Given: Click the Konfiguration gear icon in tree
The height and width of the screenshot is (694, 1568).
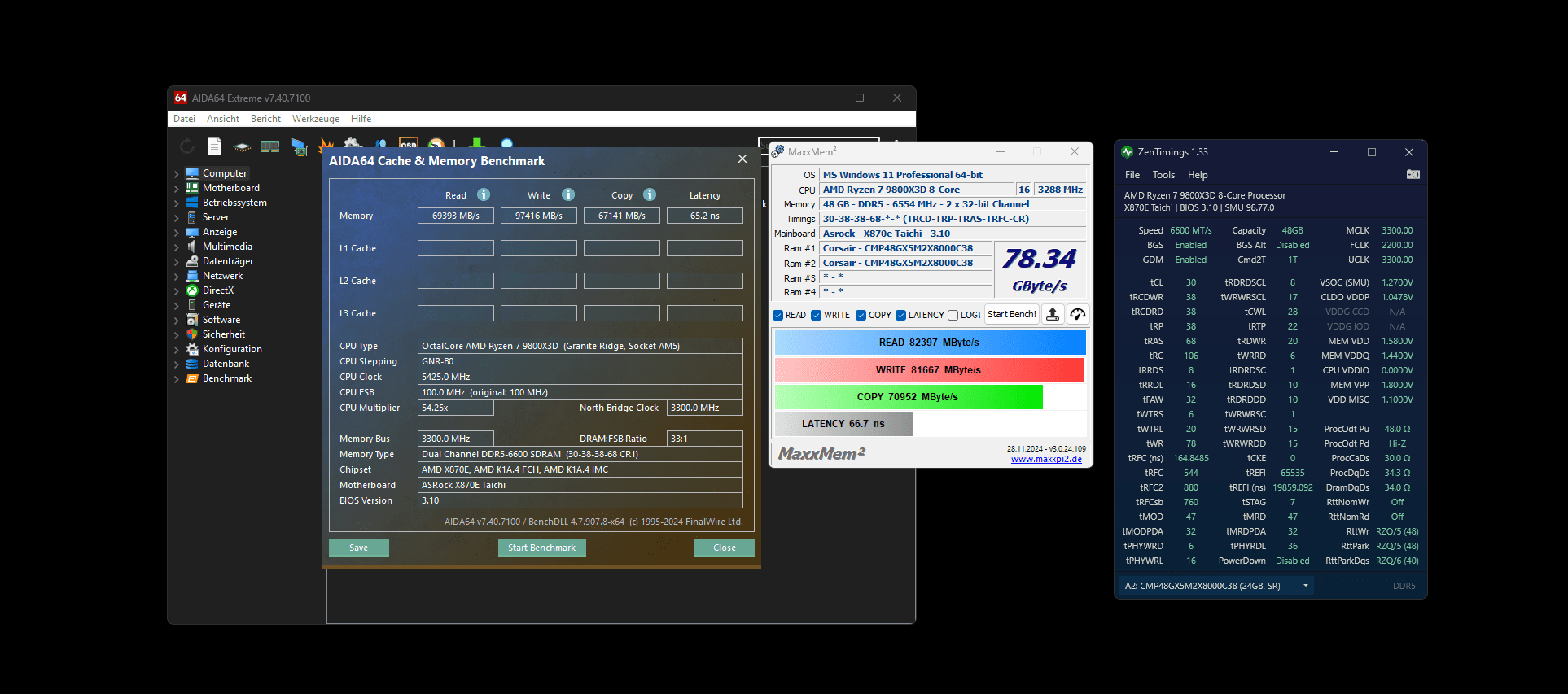Looking at the screenshot, I should 192,349.
